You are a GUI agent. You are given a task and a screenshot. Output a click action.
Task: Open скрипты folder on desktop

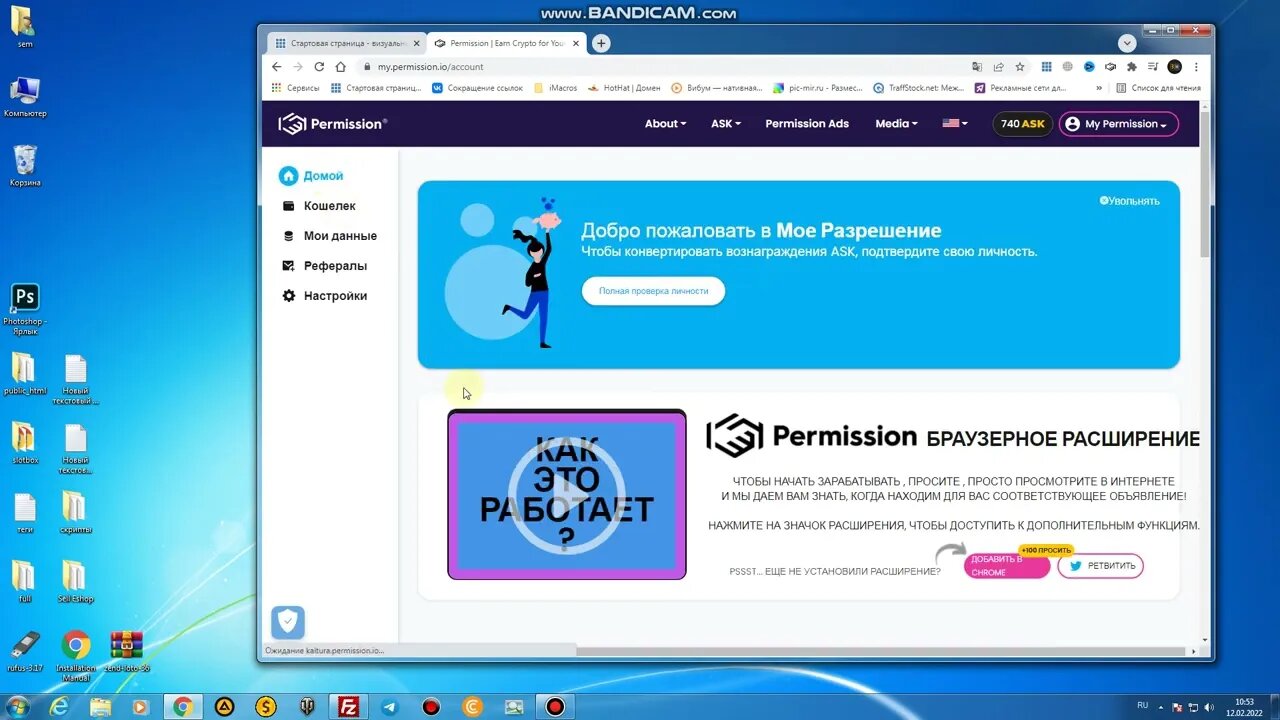pyautogui.click(x=75, y=513)
